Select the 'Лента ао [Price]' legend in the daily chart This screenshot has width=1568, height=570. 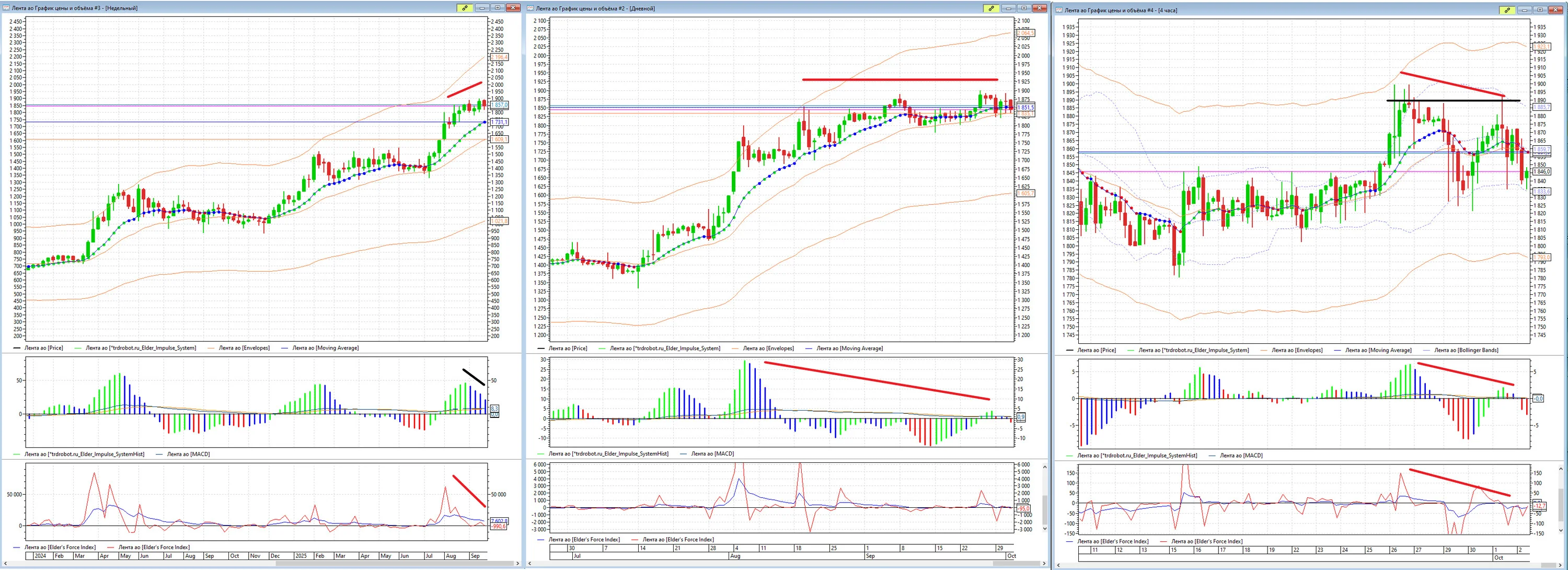568,348
